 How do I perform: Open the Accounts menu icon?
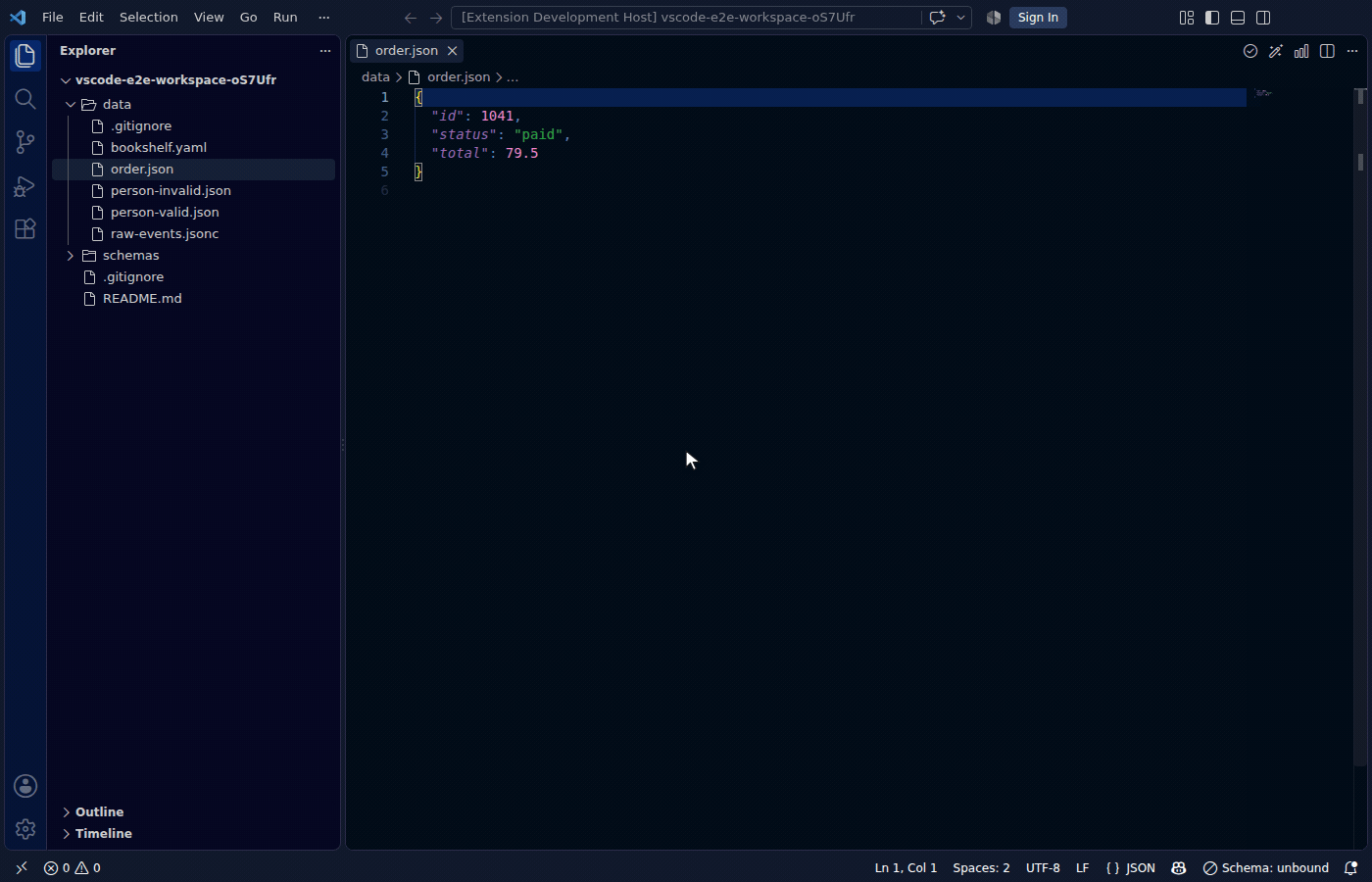point(25,786)
